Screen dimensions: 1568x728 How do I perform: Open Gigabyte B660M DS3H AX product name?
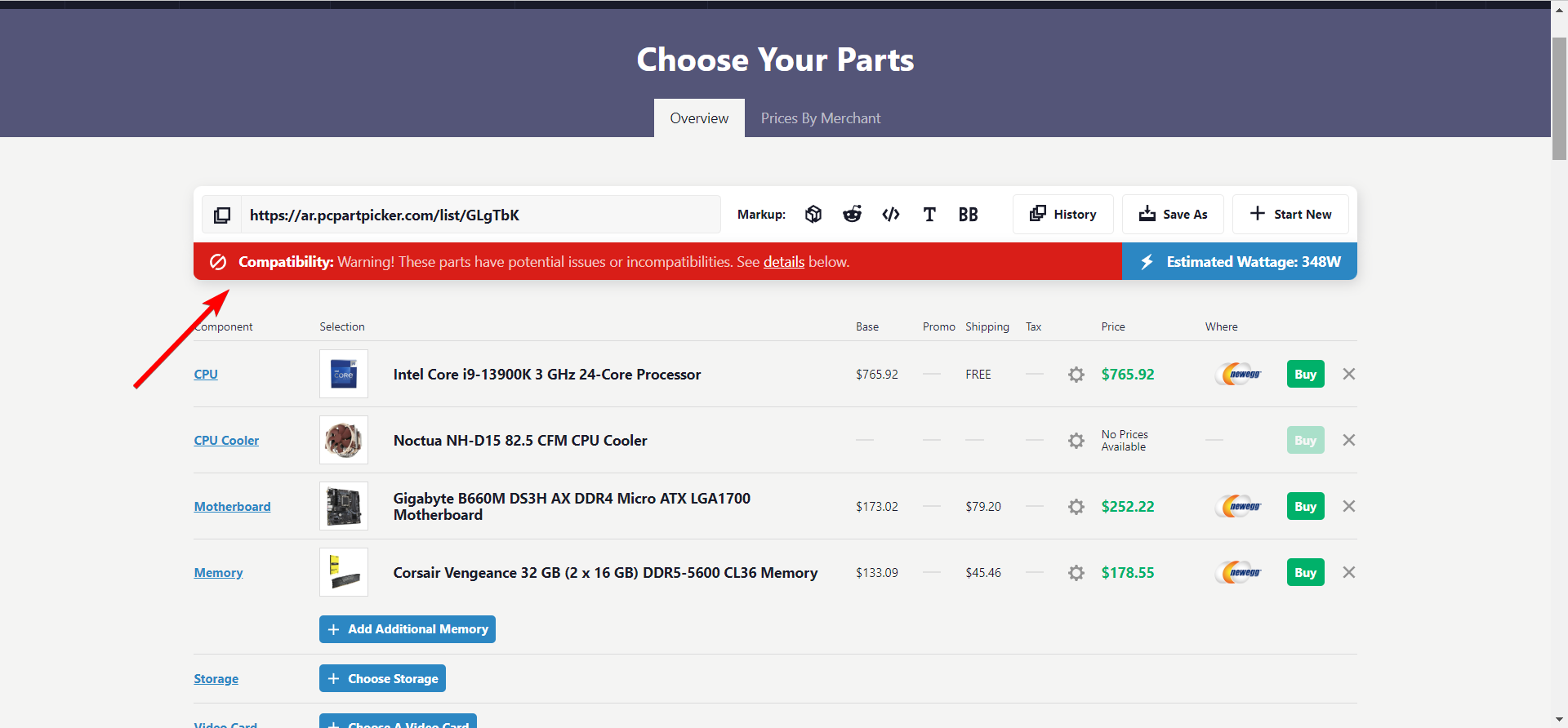[572, 506]
